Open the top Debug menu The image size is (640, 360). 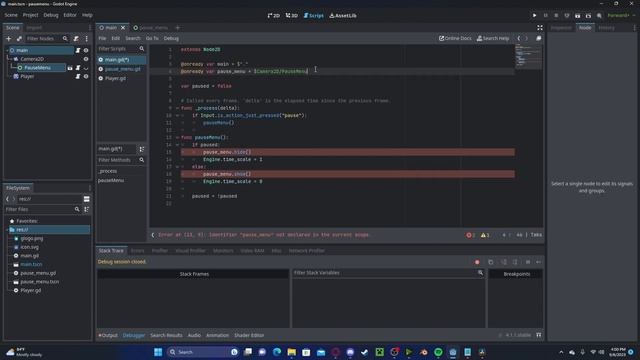pyautogui.click(x=51, y=15)
